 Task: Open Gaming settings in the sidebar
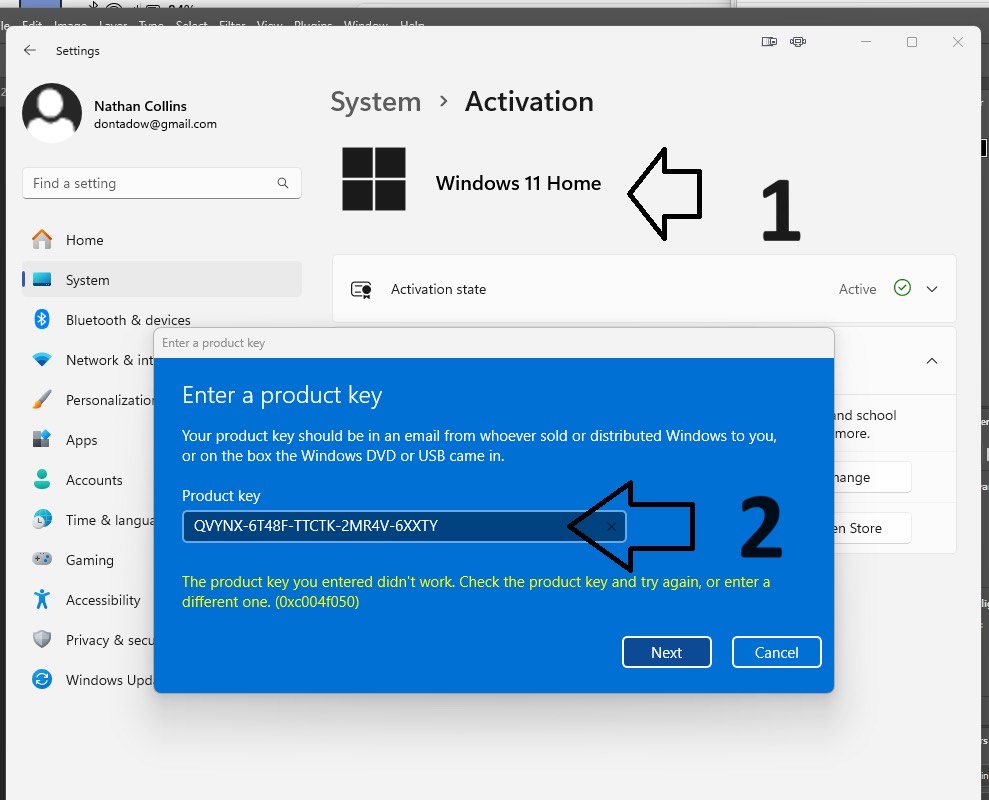click(88, 560)
